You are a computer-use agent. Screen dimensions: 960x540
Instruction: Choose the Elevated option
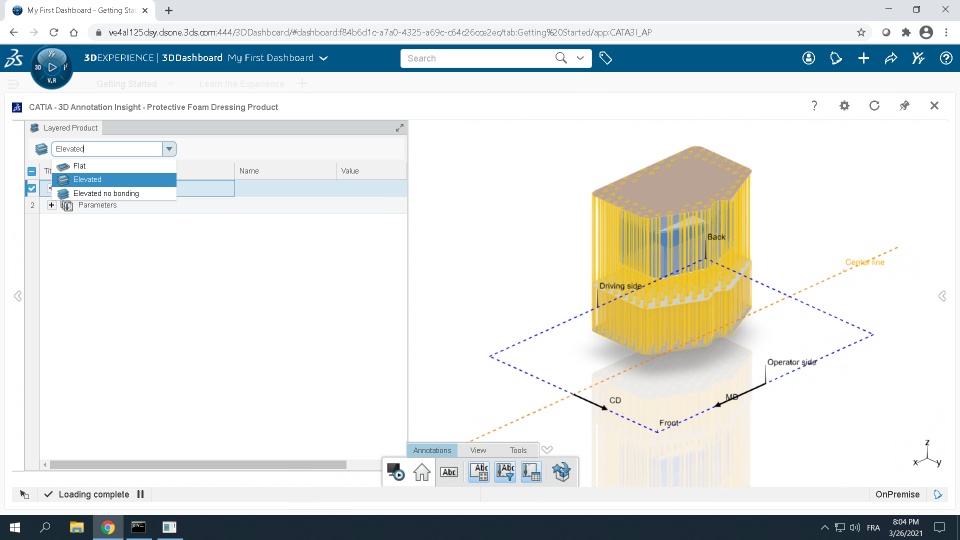tap(114, 179)
